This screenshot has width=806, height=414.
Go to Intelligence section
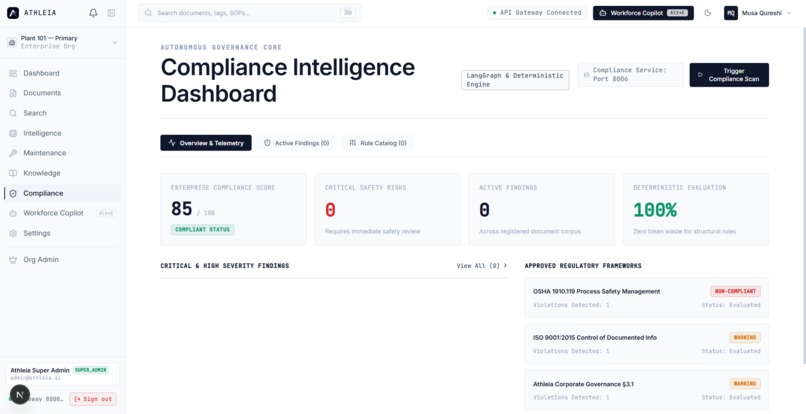tap(63, 133)
